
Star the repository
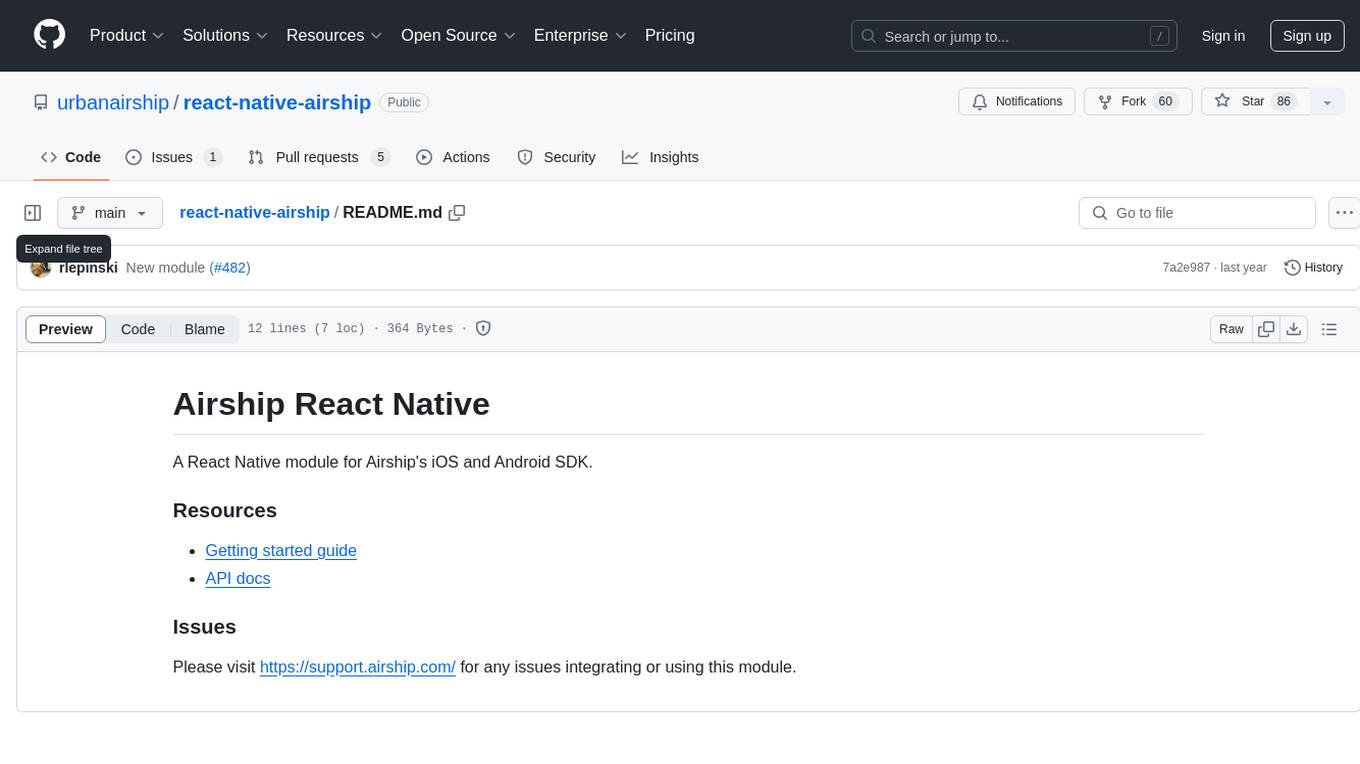1255,102
